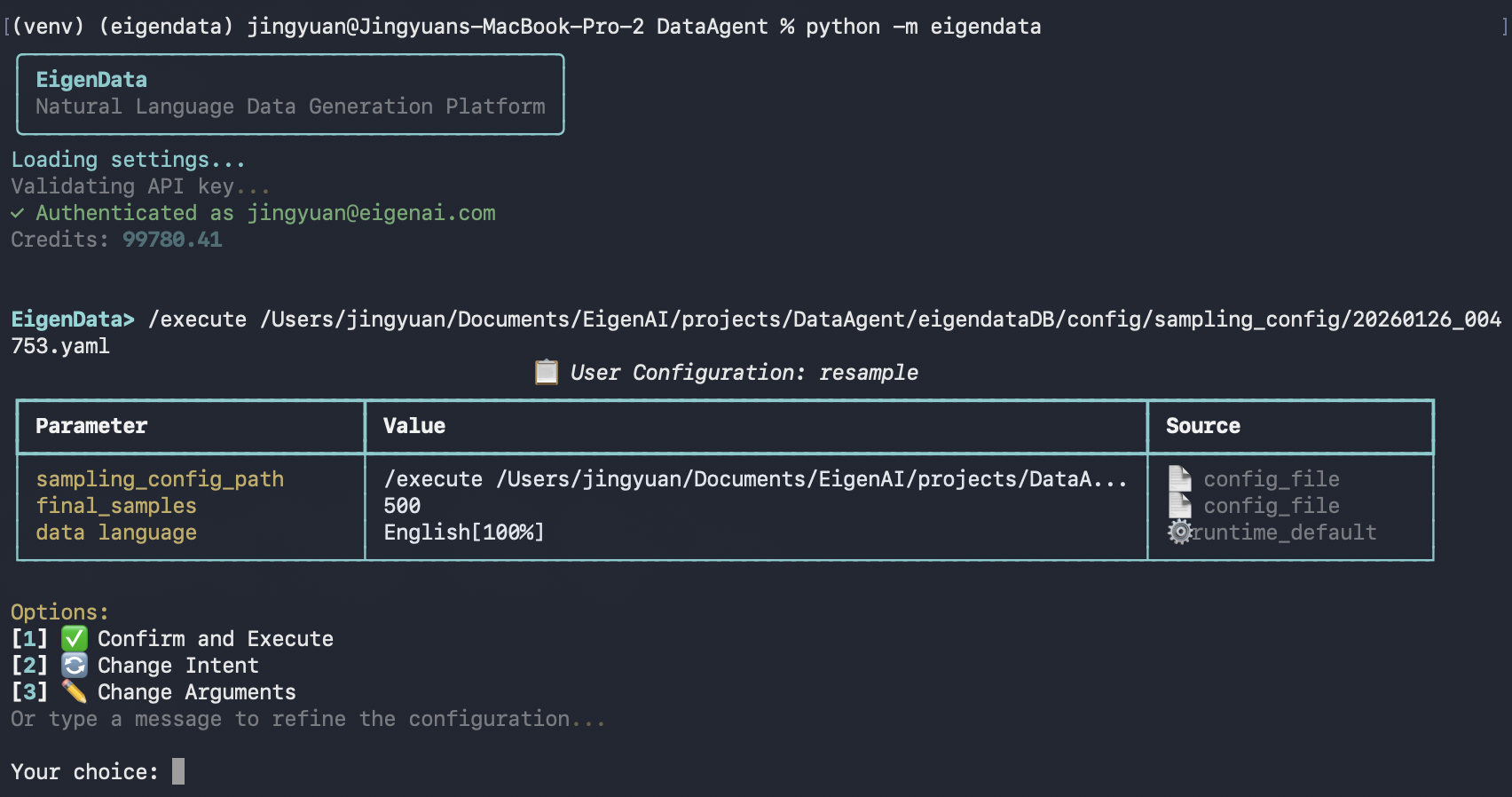Viewport: 1512px width, 797px height.
Task: Click the Parameter column header
Action: point(91,426)
